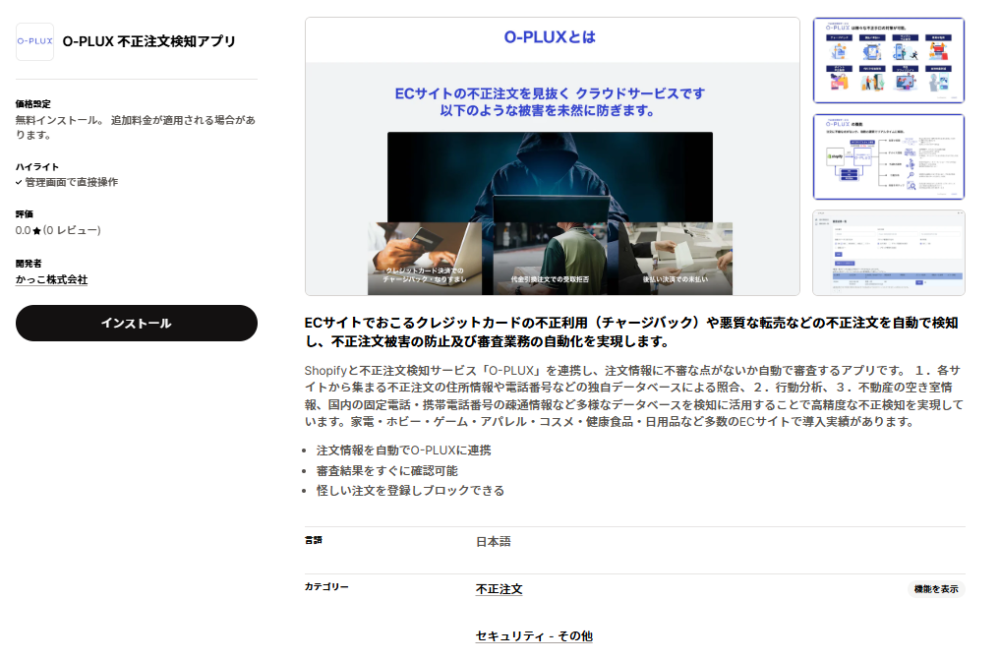
Task: Open the third thumbnail showing admin screen
Action: 888,253
